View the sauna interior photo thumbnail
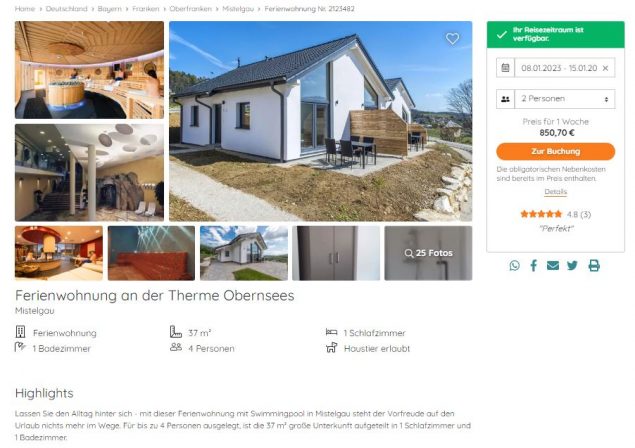This screenshot has width=635, height=448. pos(89,70)
